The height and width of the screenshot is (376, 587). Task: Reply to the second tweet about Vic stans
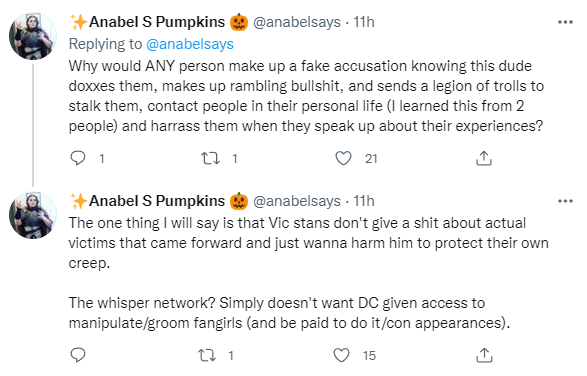point(78,355)
